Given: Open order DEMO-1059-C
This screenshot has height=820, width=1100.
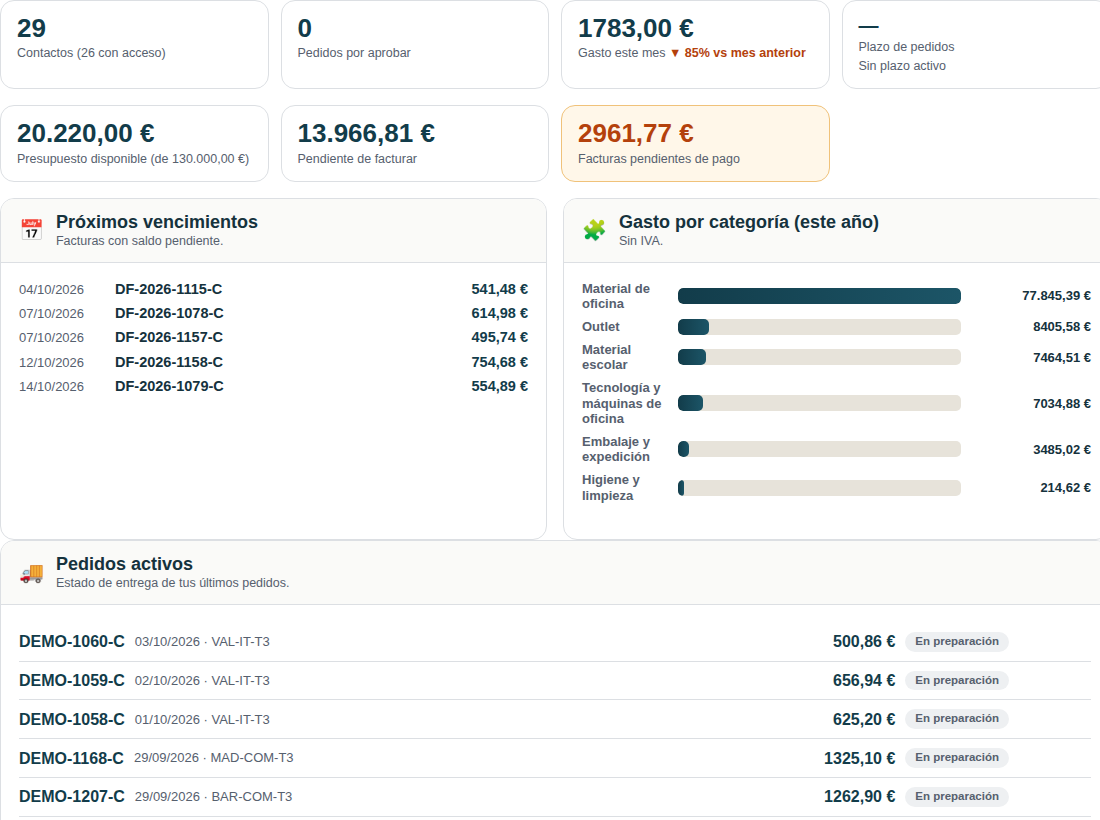Looking at the screenshot, I should 72,680.
